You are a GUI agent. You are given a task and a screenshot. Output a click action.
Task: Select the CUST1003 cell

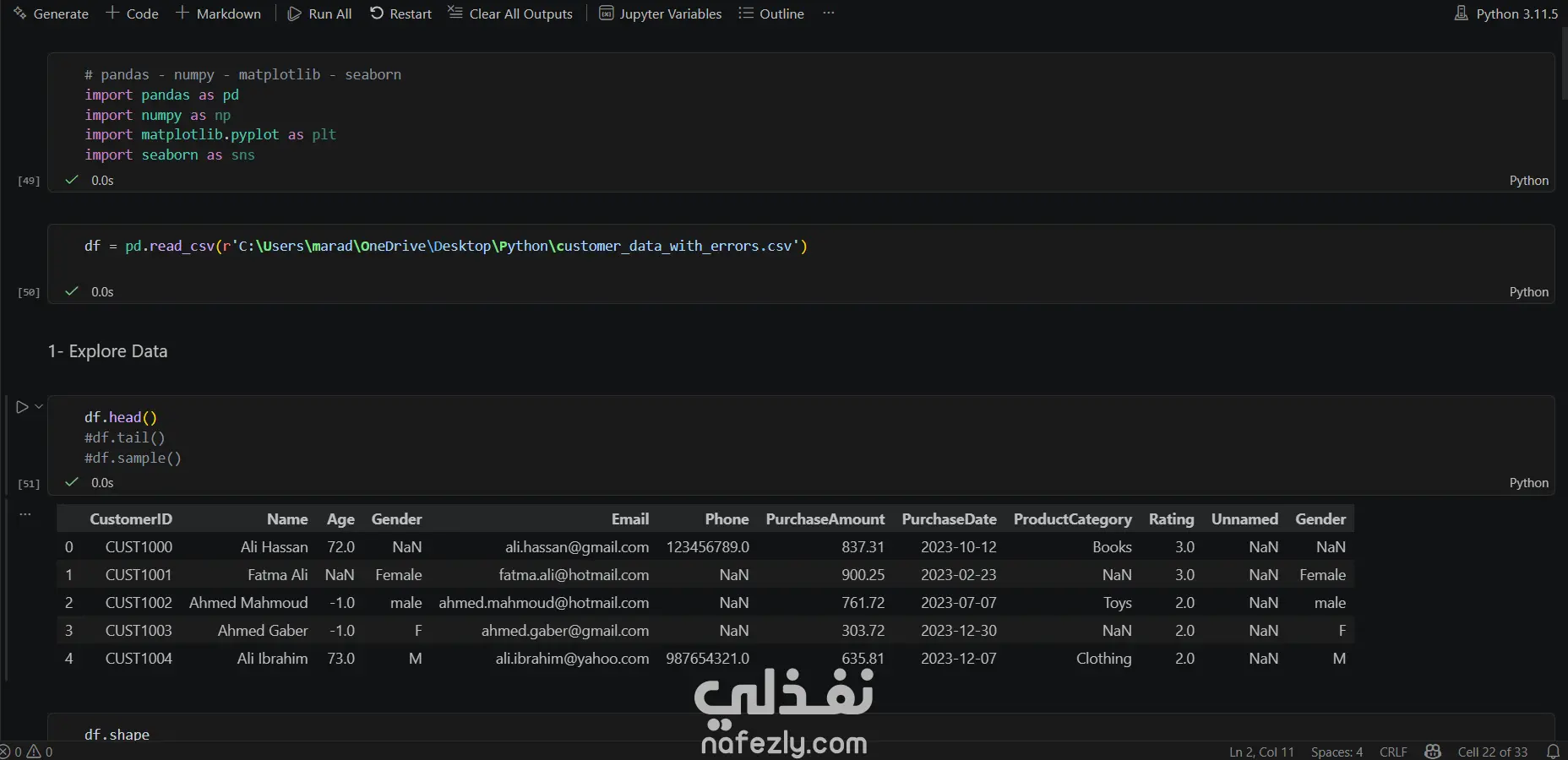click(x=139, y=631)
